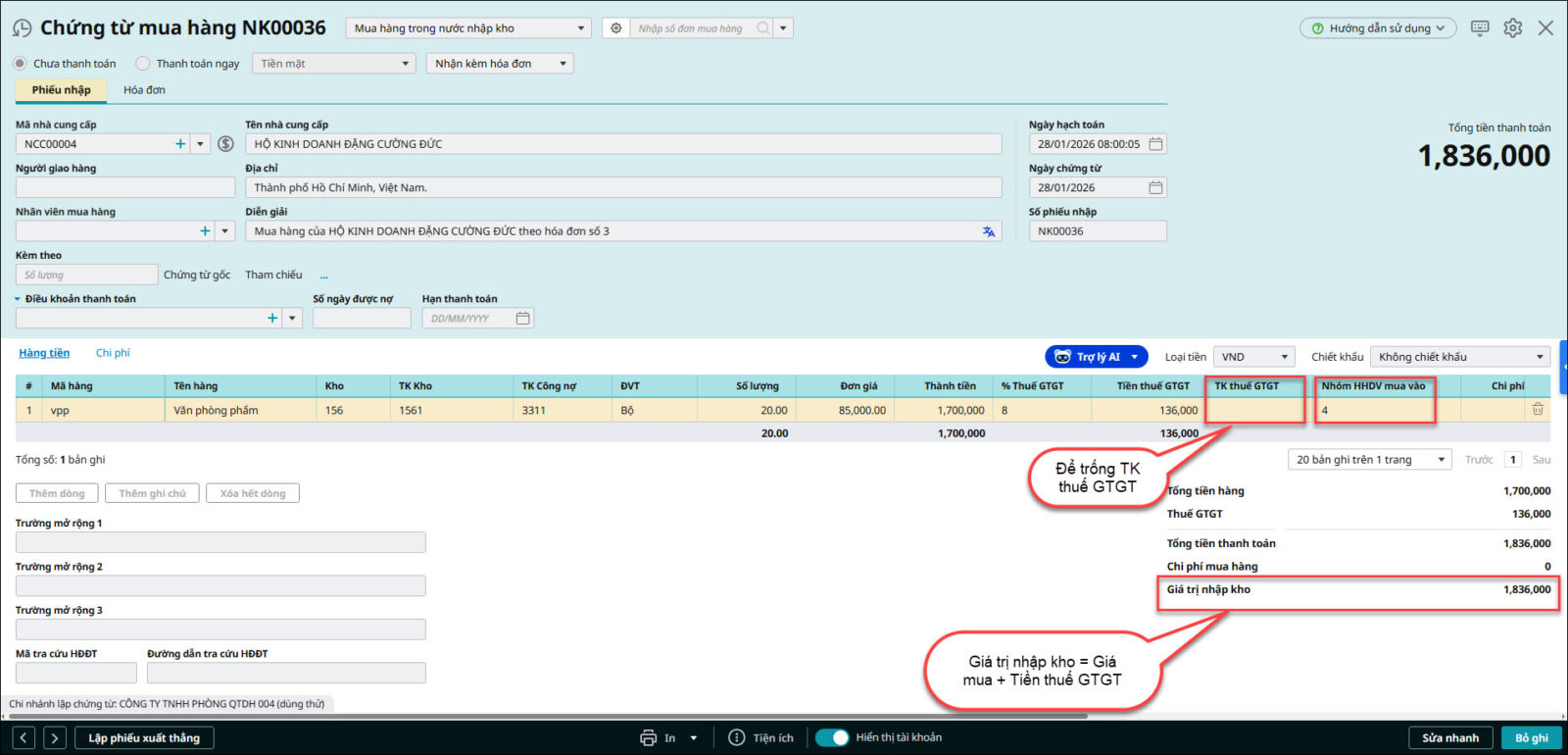Click the history clock icon beside title
Screen dimensions: 1568x755
point(22,28)
